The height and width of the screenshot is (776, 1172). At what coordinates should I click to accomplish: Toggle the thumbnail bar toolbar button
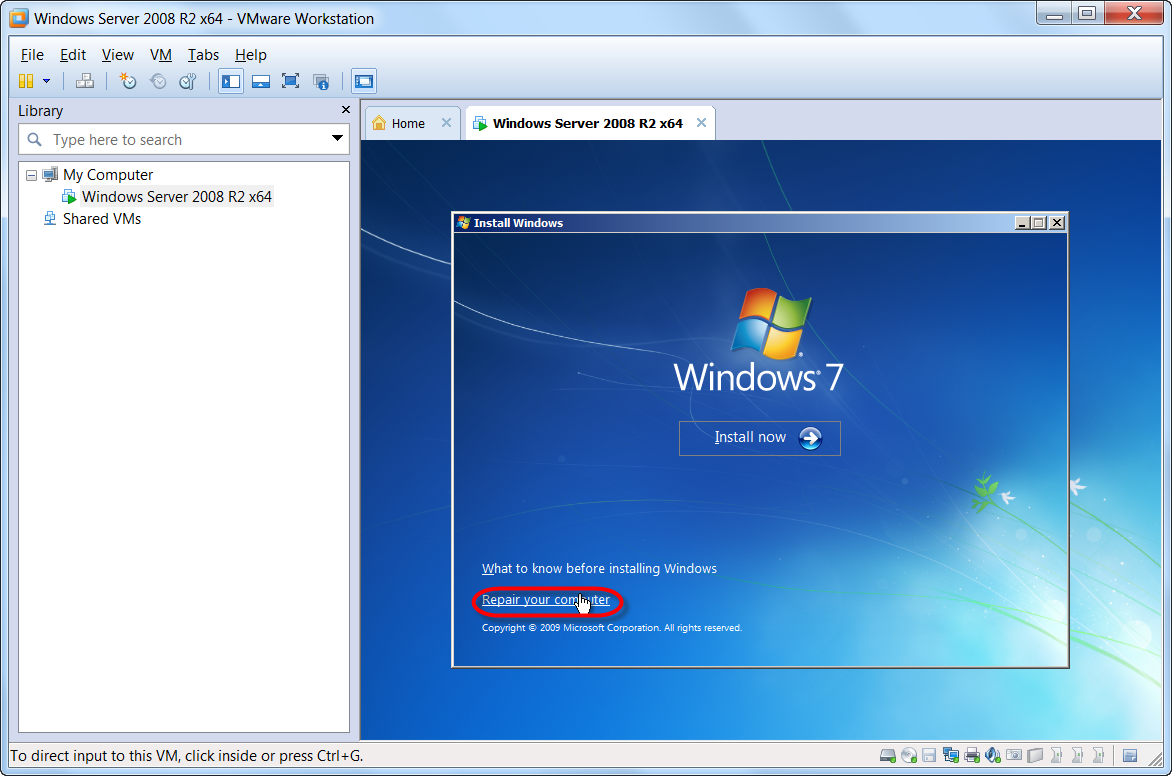coord(261,81)
